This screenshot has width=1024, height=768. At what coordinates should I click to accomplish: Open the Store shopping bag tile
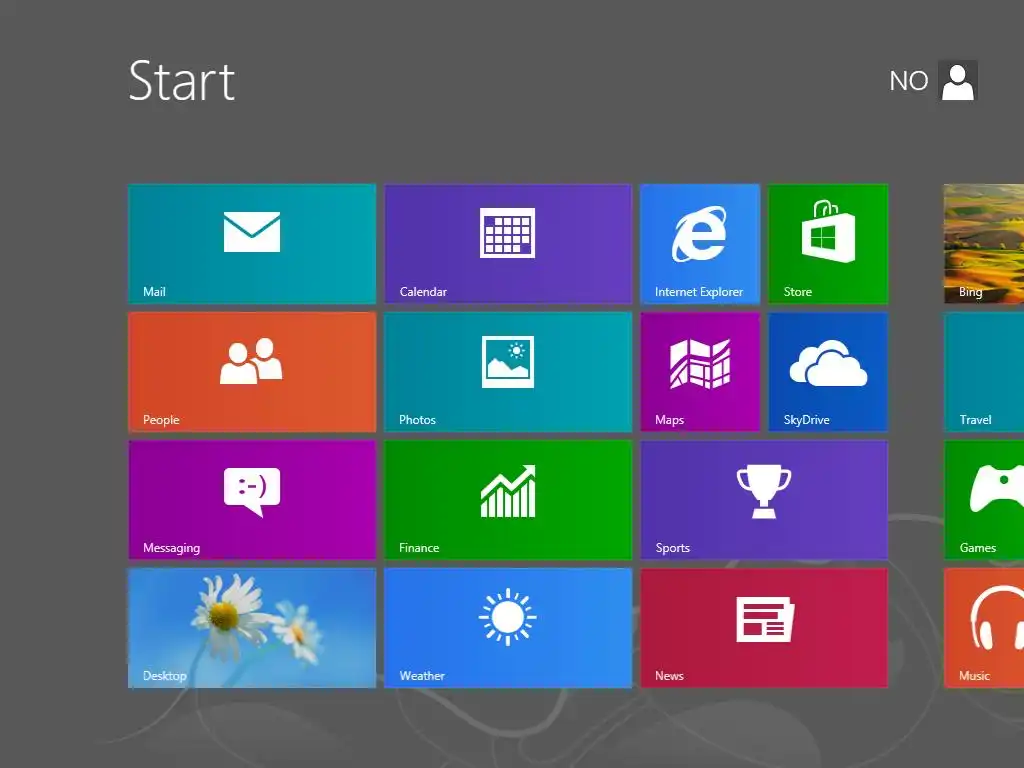click(x=827, y=244)
